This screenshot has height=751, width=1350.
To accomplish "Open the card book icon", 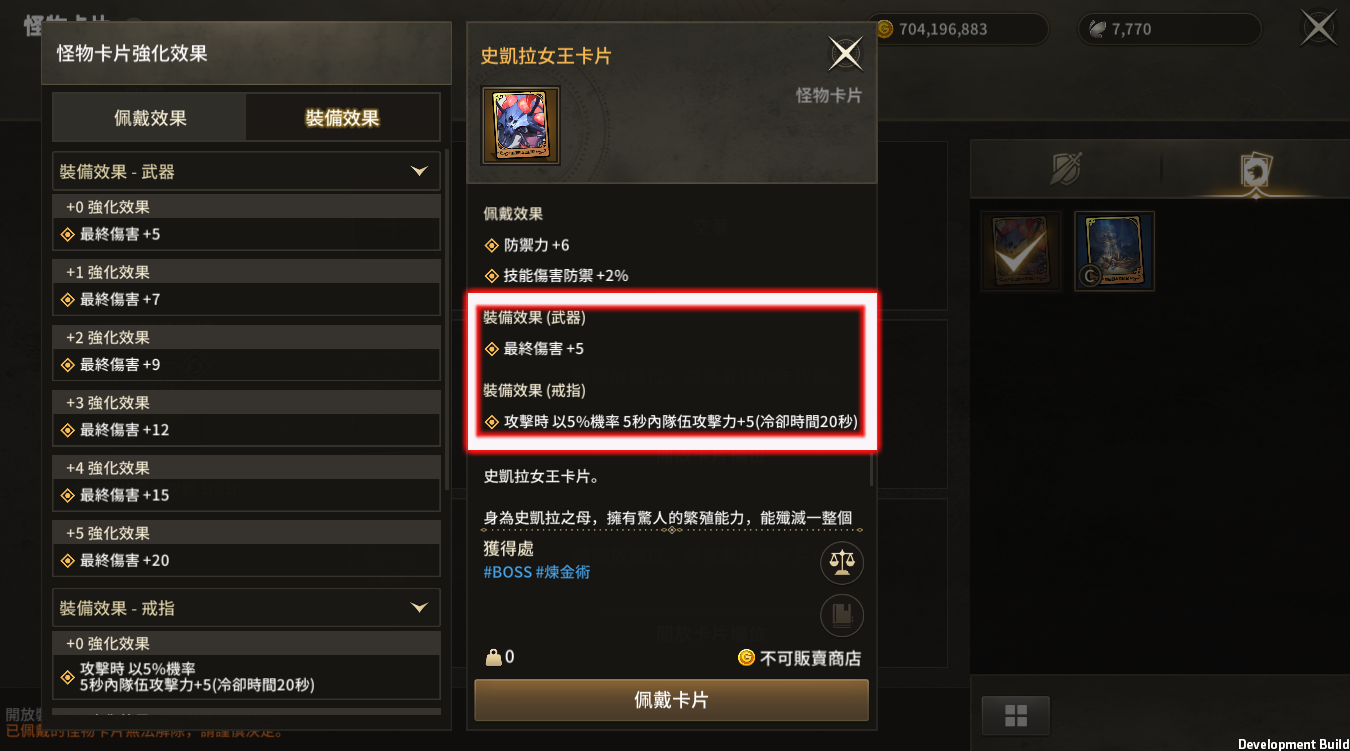I will pyautogui.click(x=842, y=616).
